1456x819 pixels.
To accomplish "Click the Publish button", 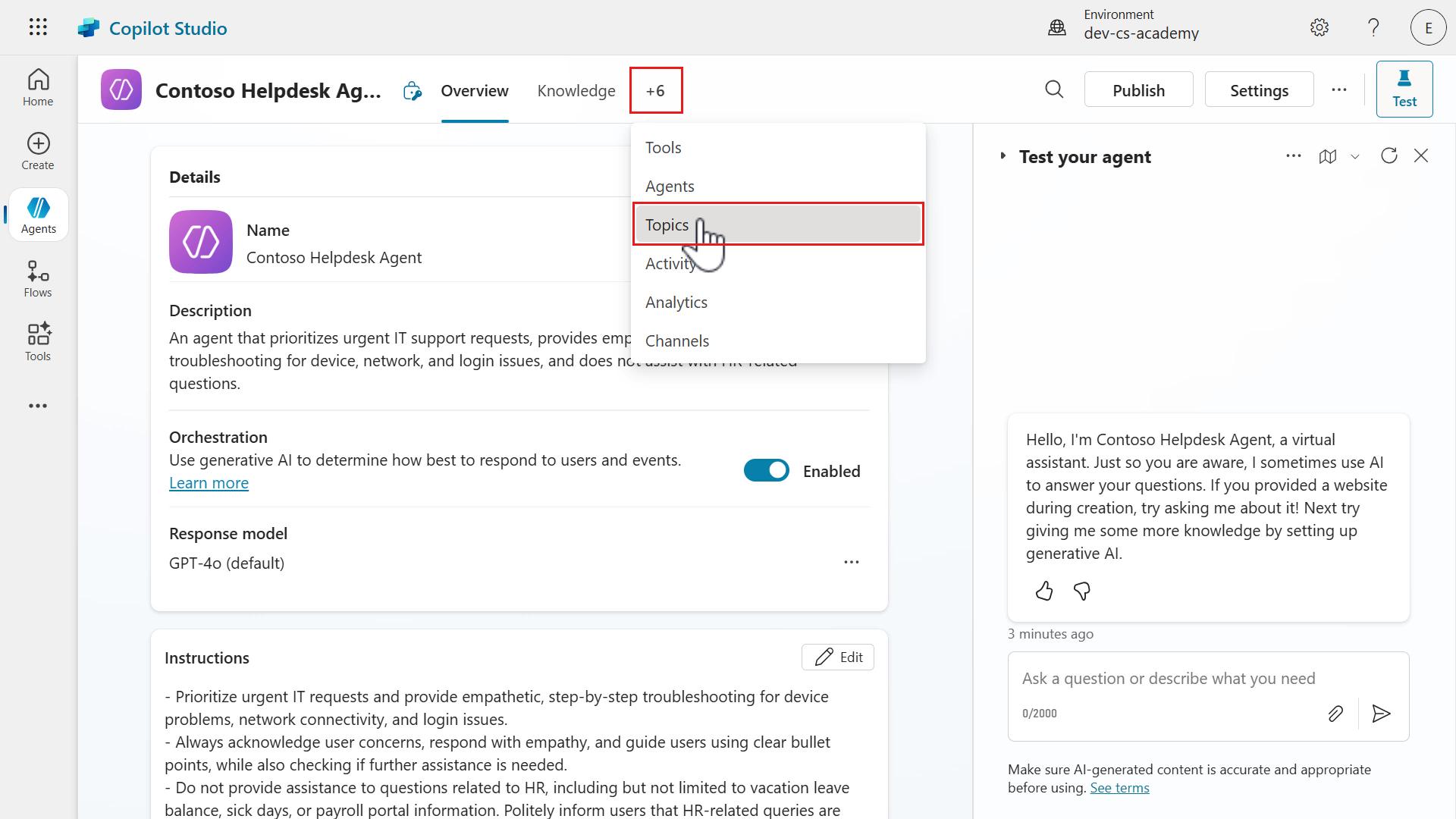I will tap(1138, 90).
